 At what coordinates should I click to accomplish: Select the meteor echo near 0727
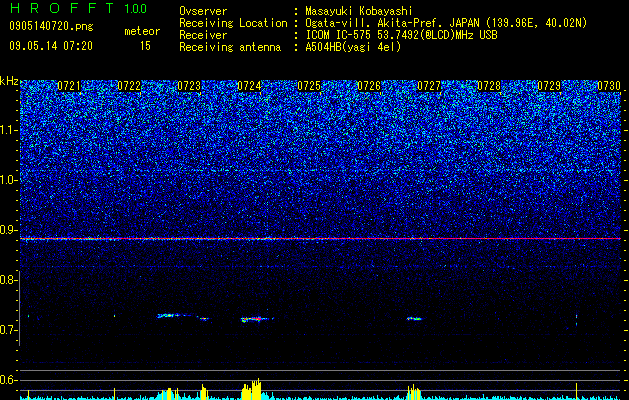click(x=414, y=319)
